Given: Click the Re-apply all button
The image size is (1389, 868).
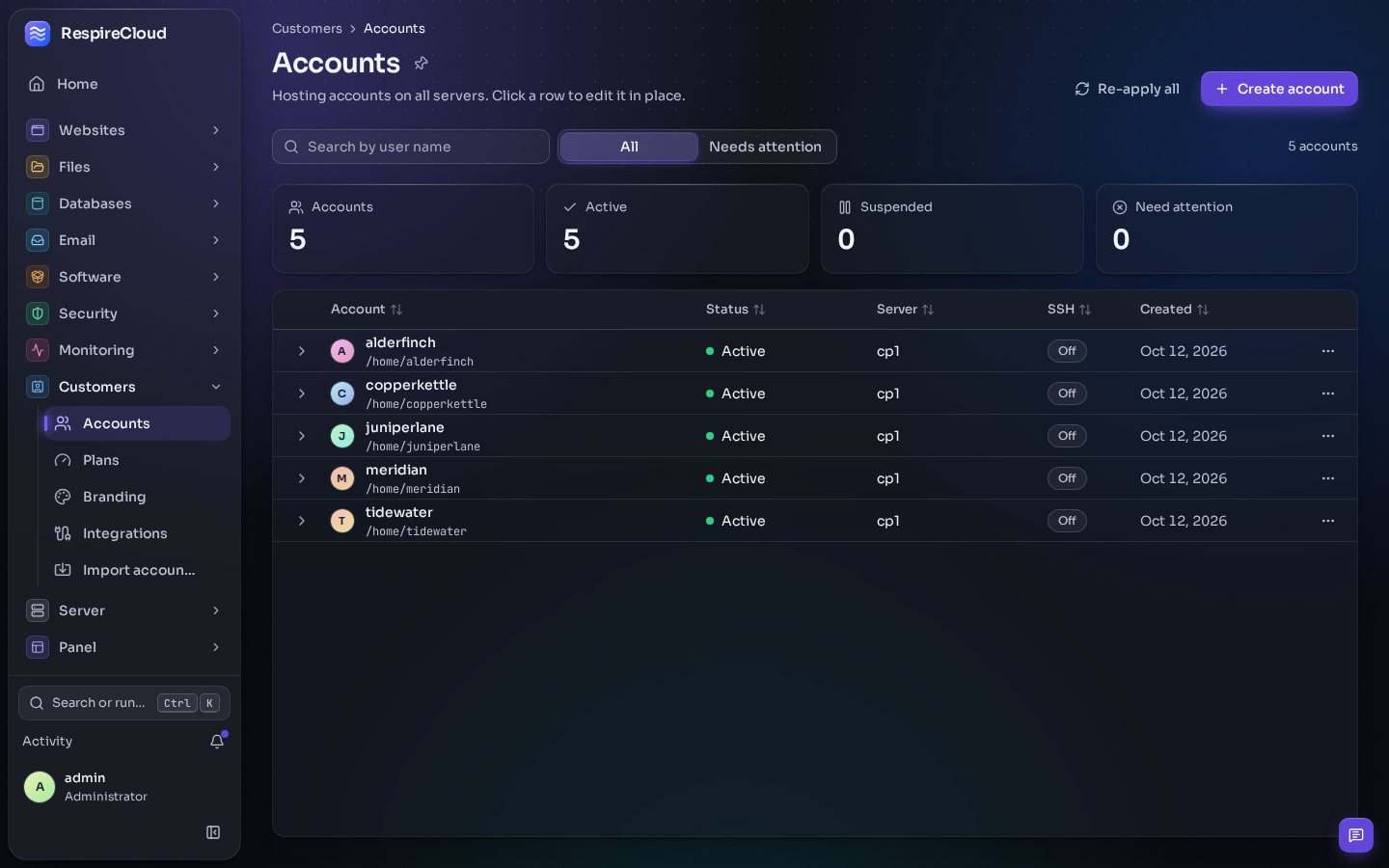Looking at the screenshot, I should tap(1127, 89).
